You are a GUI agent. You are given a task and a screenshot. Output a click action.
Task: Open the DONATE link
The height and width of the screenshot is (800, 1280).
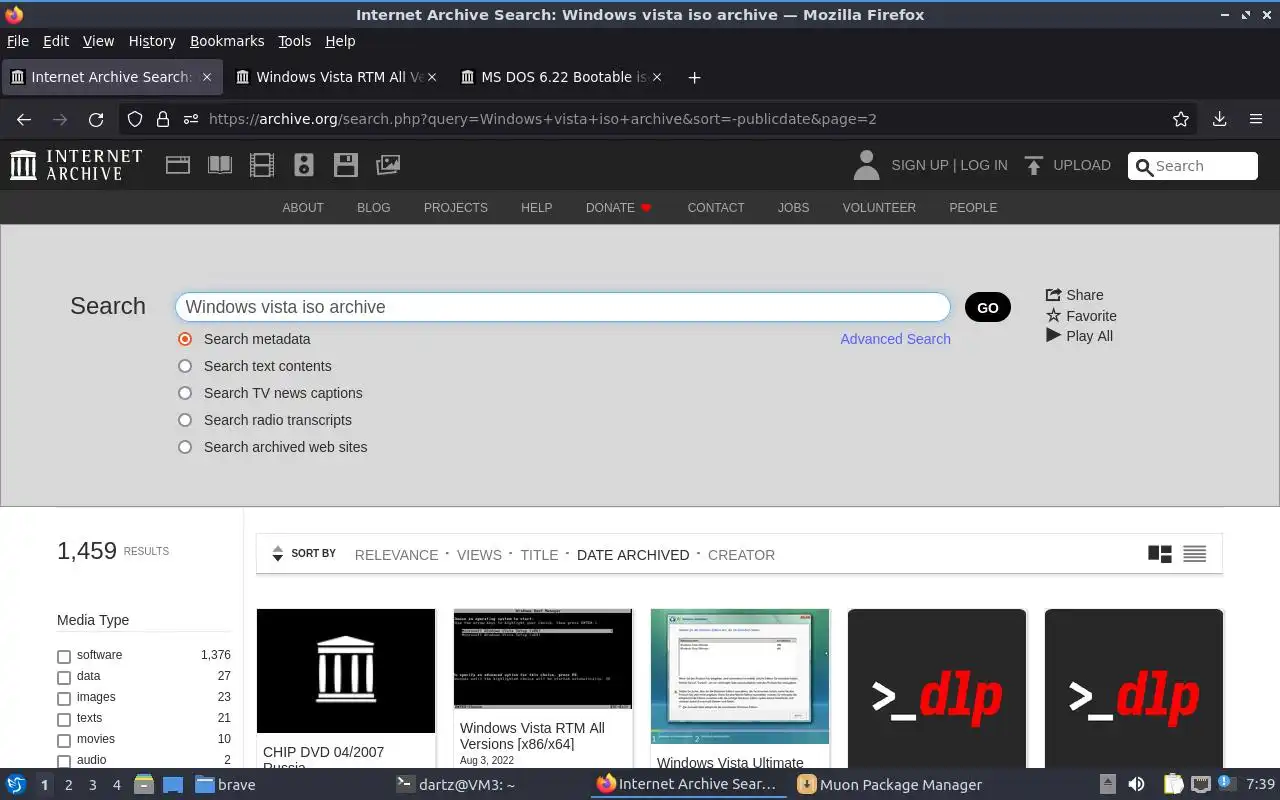click(618, 208)
